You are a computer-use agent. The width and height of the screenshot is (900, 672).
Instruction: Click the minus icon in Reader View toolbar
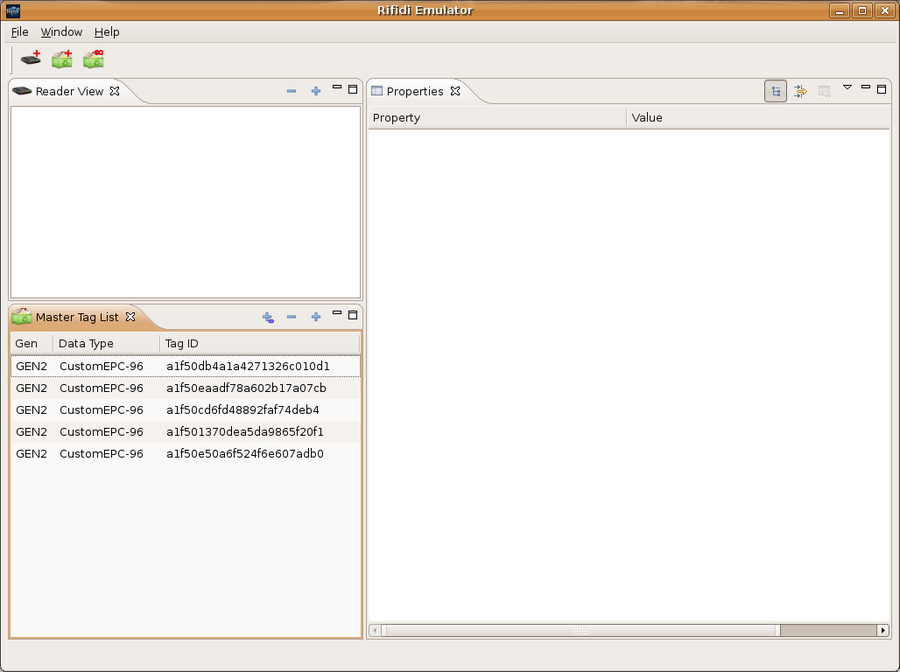click(291, 90)
